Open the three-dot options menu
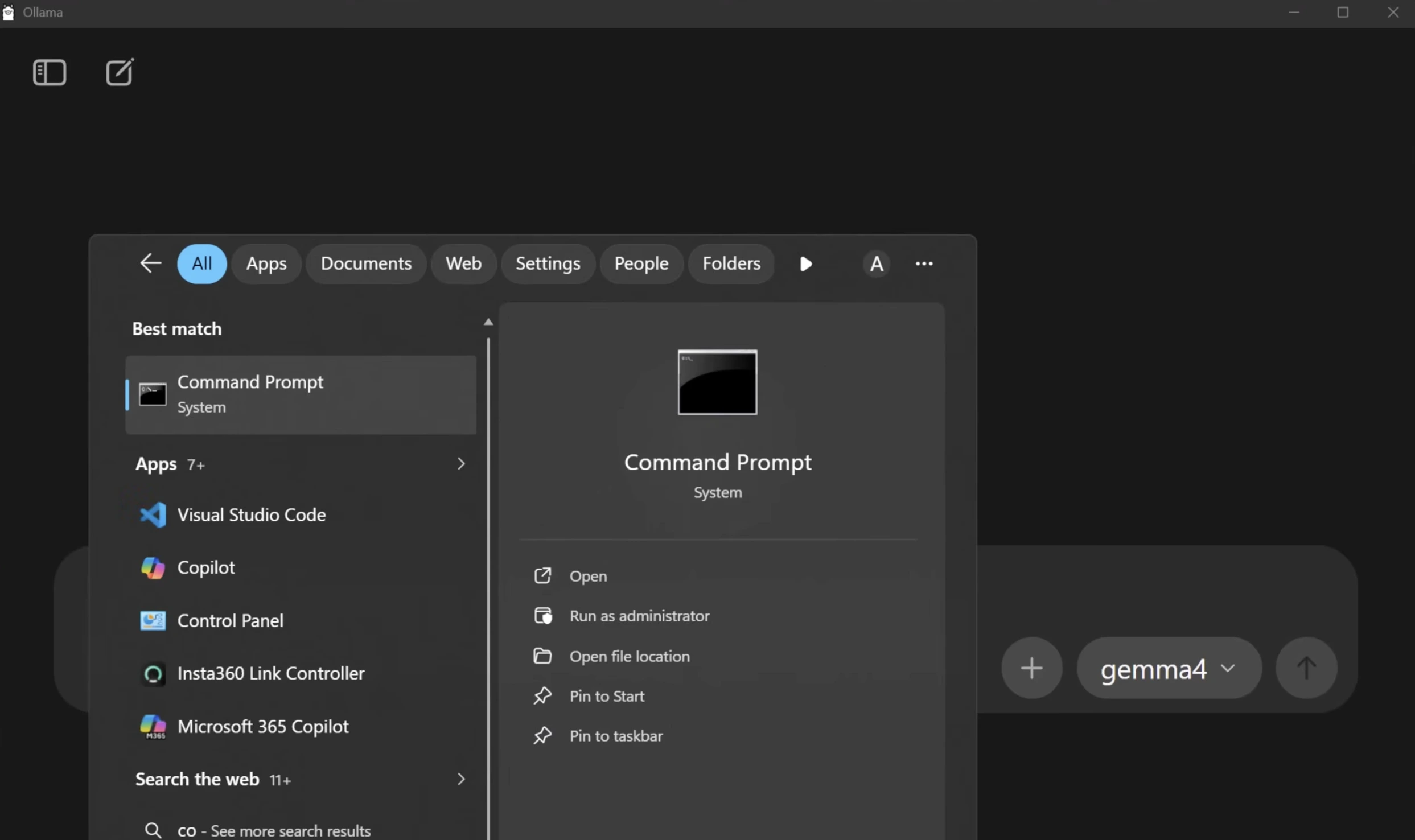Image resolution: width=1415 pixels, height=840 pixels. pos(924,263)
